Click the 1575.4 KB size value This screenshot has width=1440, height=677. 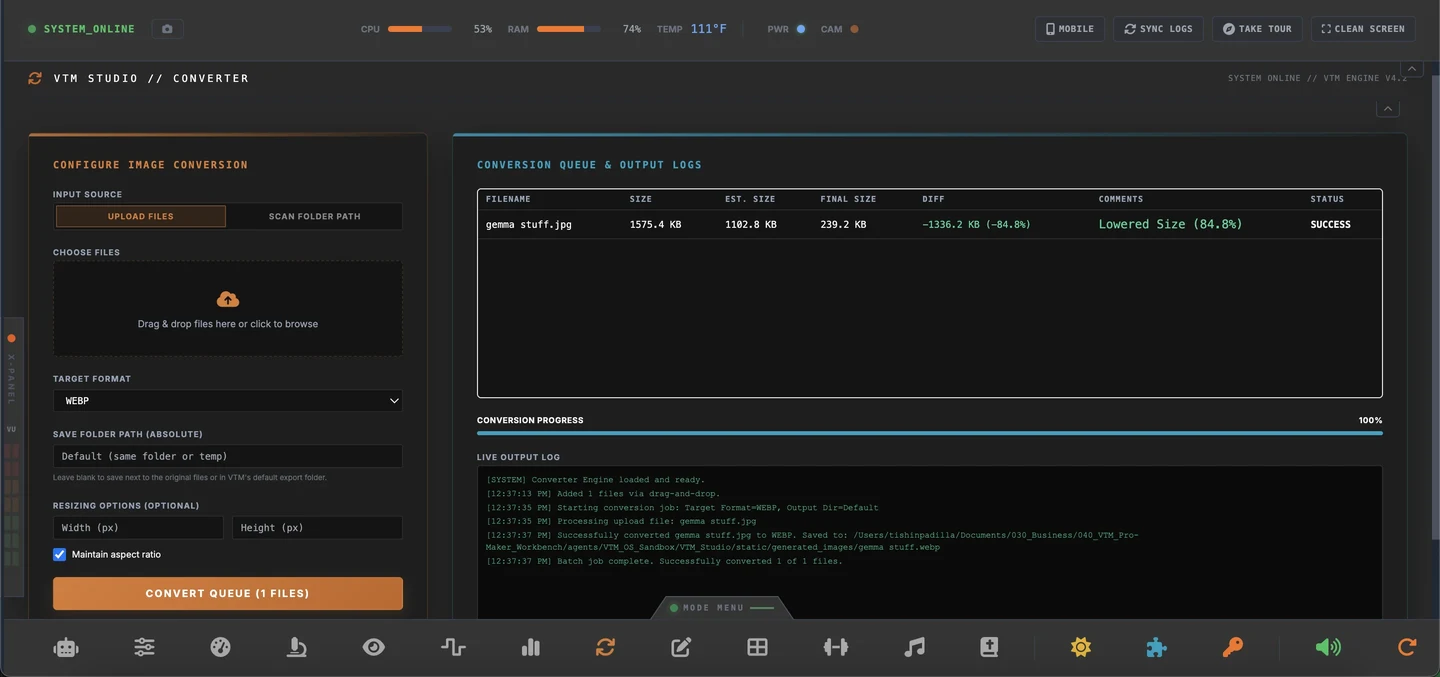pos(655,224)
